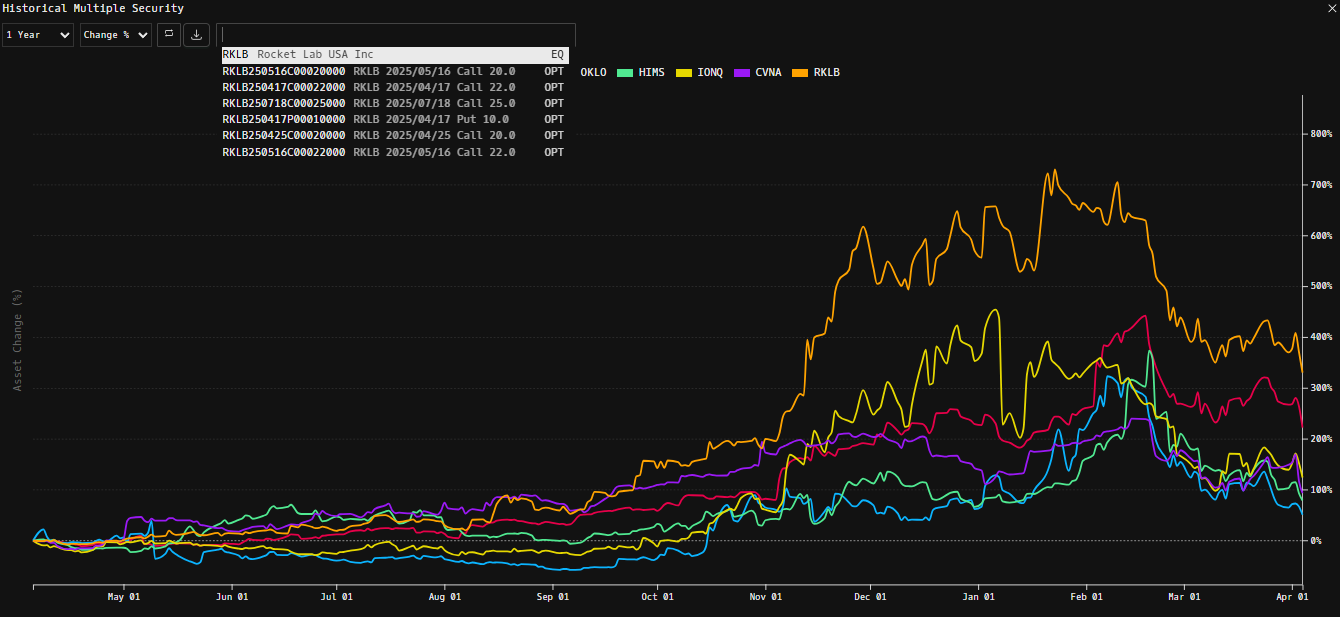Click the chat/comment icon in the toolbar
Screen dimensions: 1340x617
[169, 35]
